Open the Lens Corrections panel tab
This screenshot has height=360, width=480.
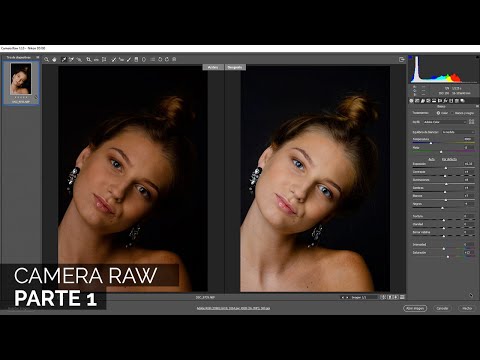(440, 101)
